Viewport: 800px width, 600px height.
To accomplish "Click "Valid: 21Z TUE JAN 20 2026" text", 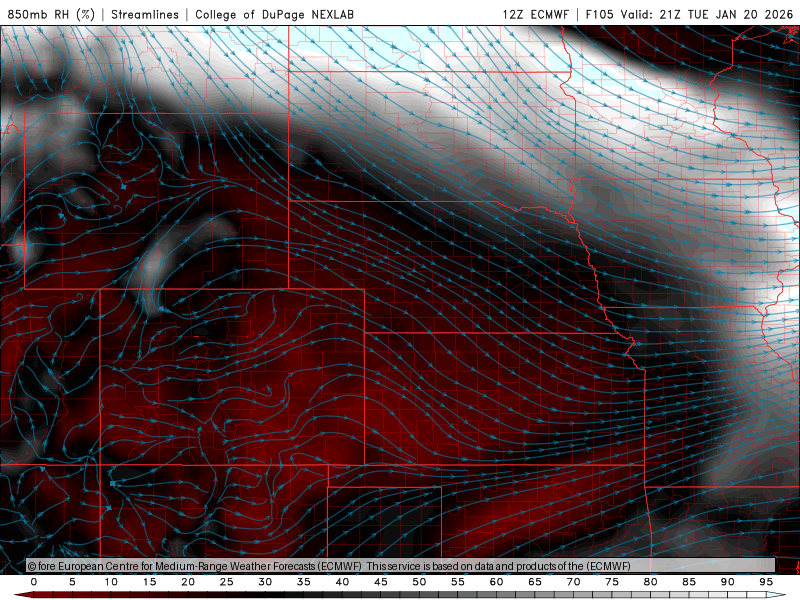I will 707,14.
